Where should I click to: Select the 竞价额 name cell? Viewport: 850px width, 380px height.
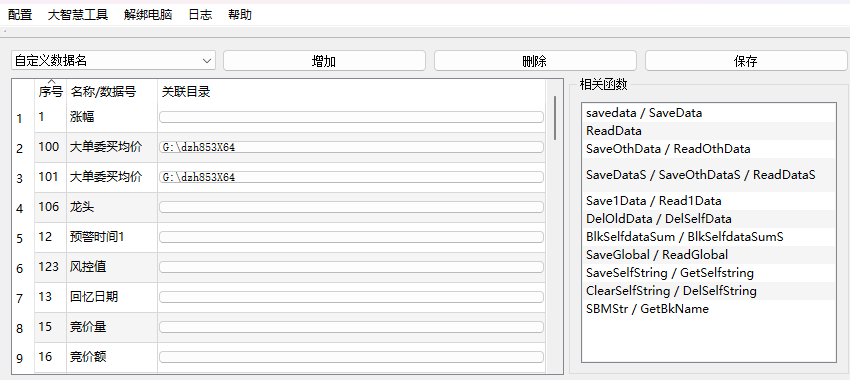click(112, 357)
